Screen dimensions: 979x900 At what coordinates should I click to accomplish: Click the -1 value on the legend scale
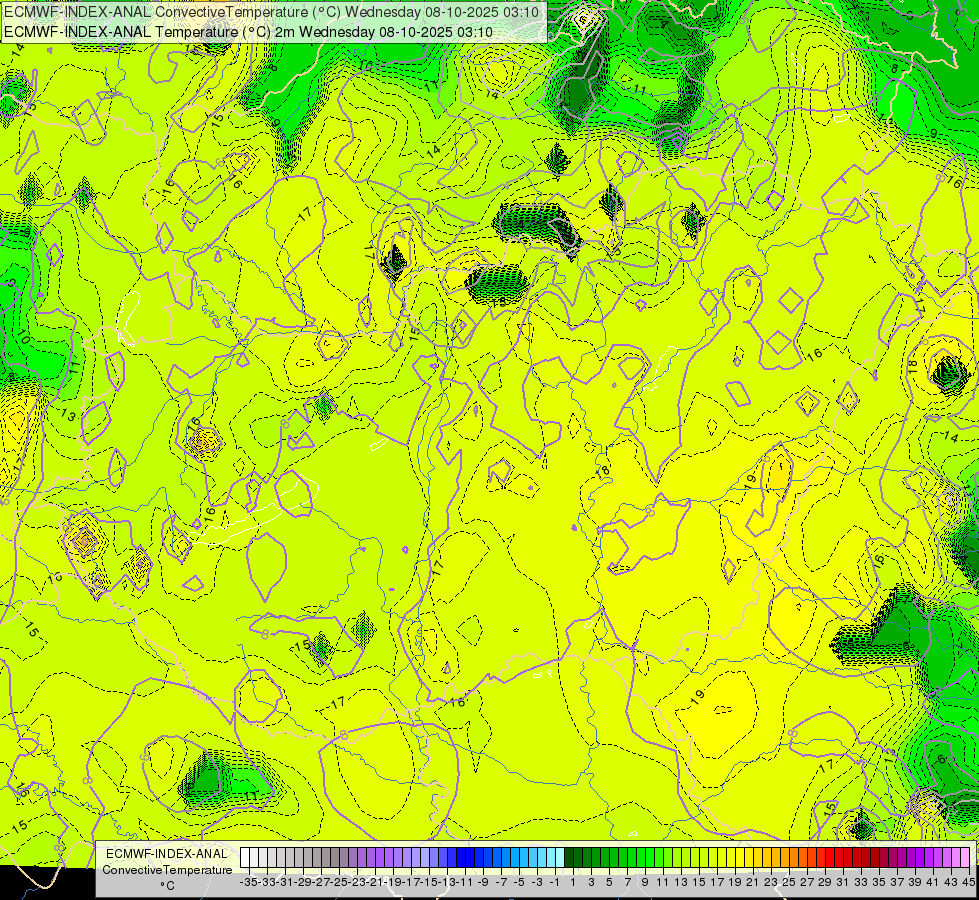(x=554, y=882)
